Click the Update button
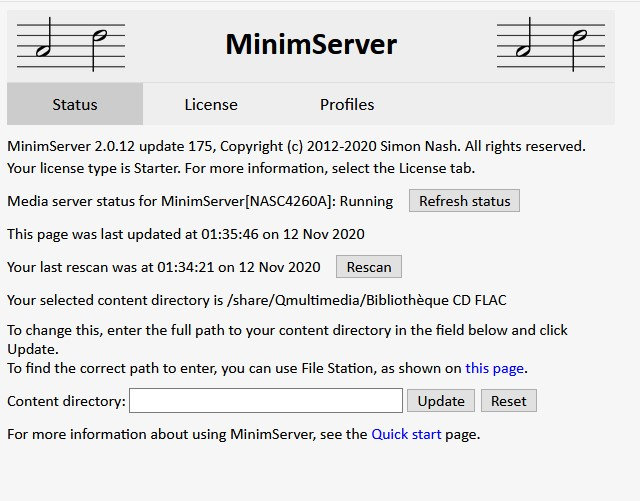 441,401
